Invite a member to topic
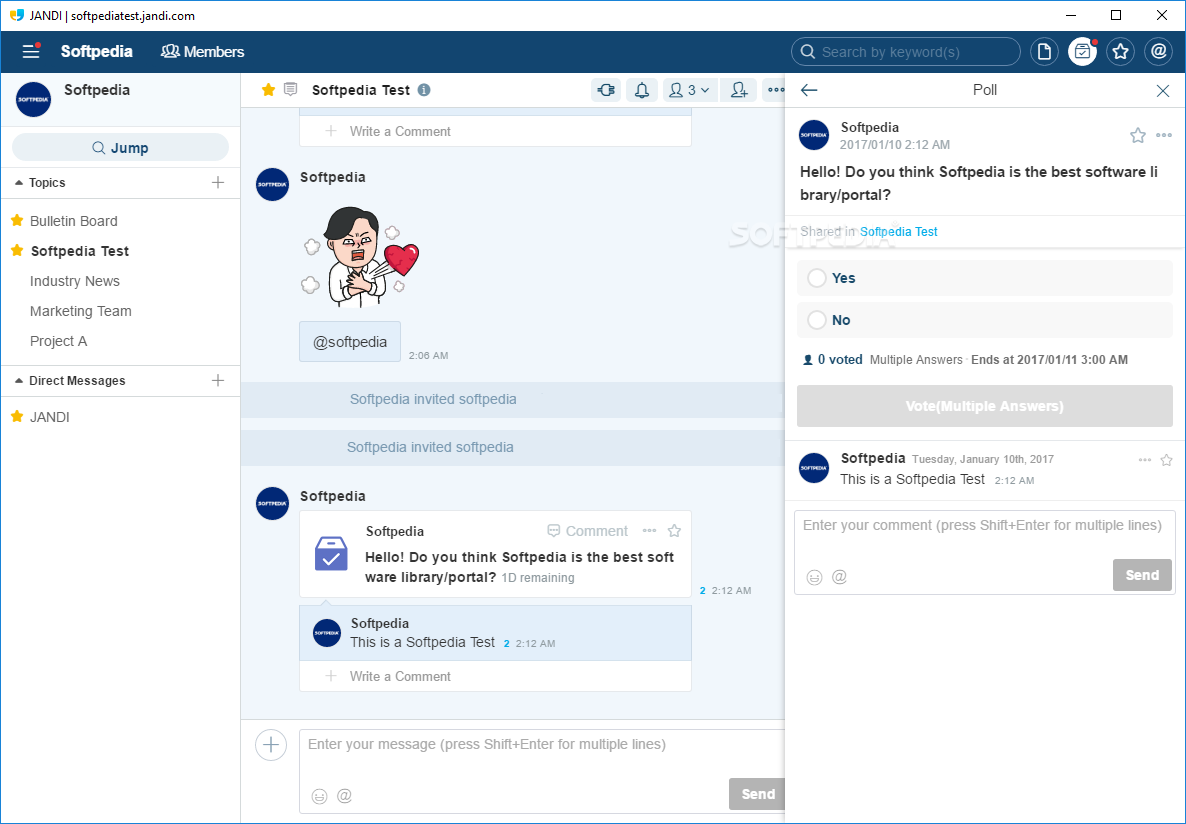This screenshot has width=1186, height=824. 738,90
